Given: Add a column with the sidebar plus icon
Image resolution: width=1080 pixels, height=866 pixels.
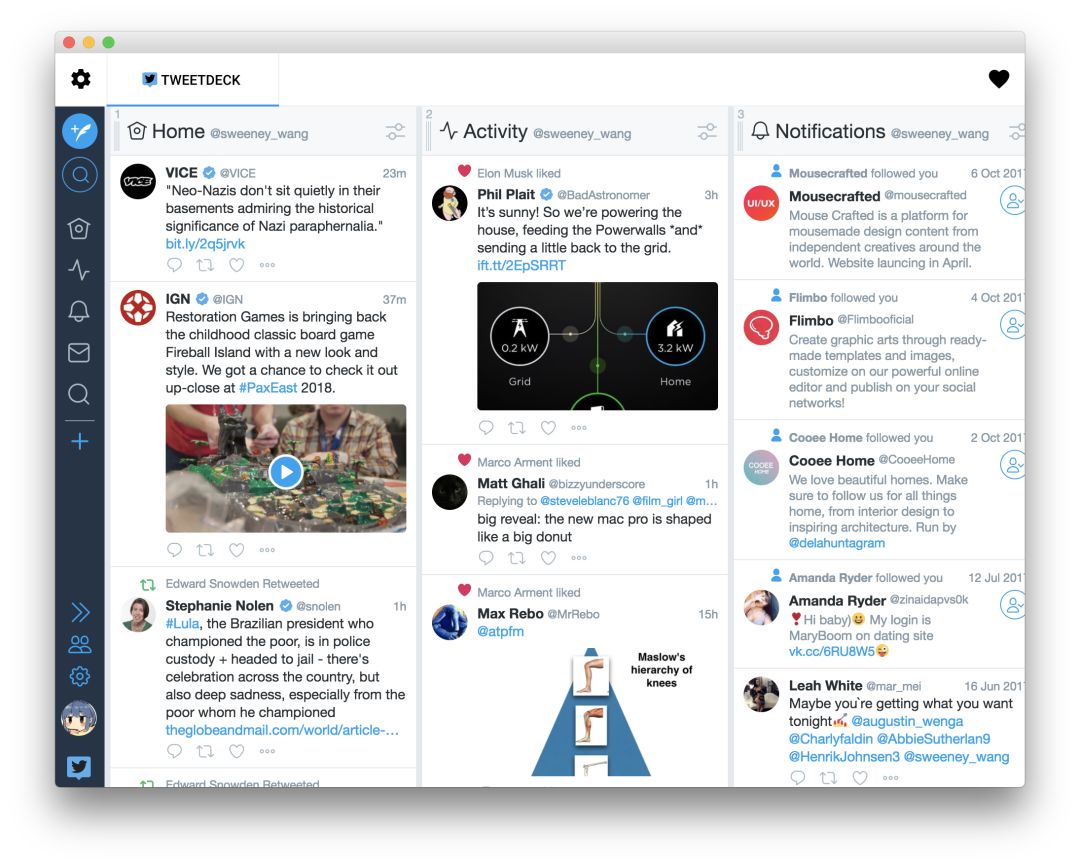Looking at the screenshot, I should (x=79, y=441).
